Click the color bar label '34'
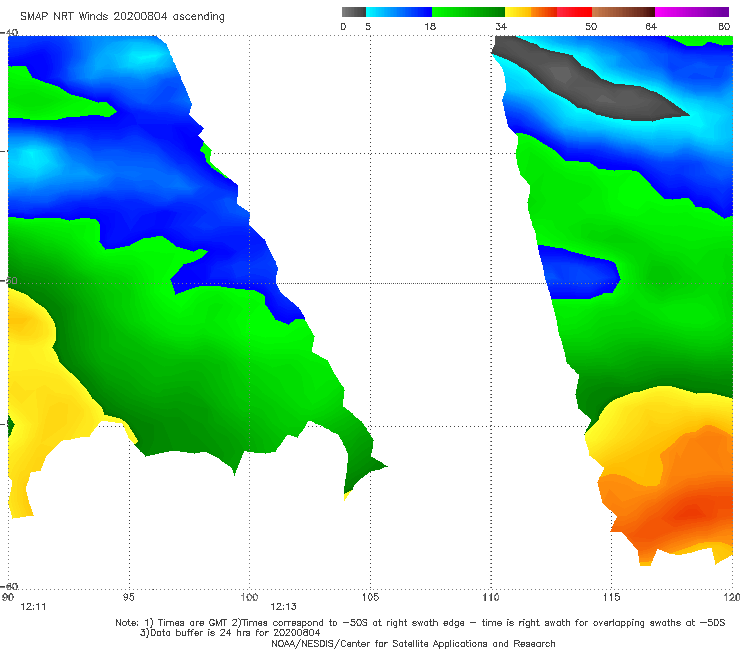Viewport: 740px width, 650px height. coord(501,26)
